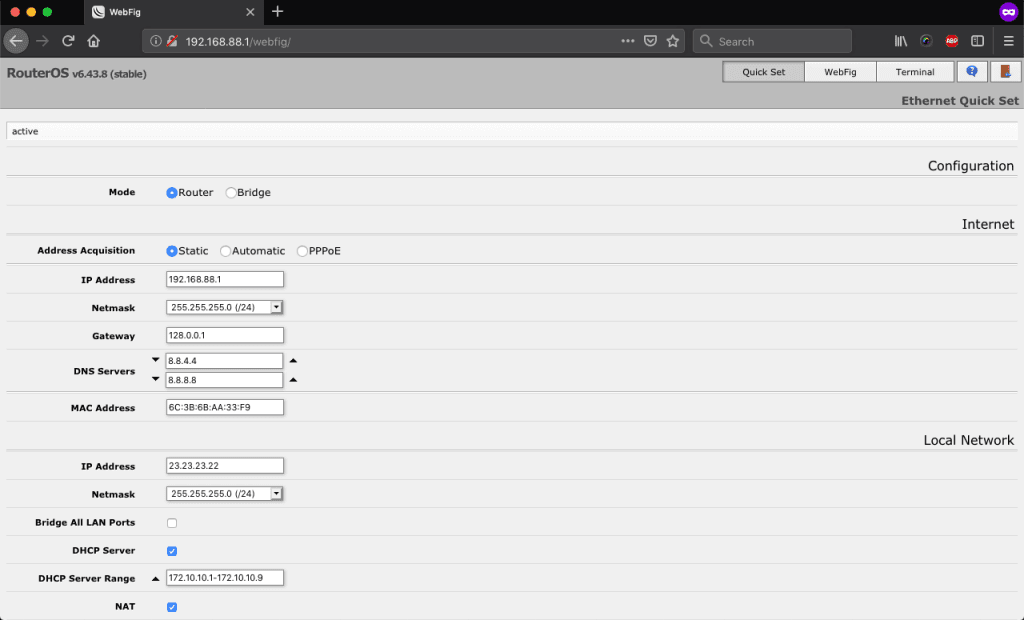The width and height of the screenshot is (1024, 620).
Task: Click the Internet IP Address field
Action: coord(225,279)
